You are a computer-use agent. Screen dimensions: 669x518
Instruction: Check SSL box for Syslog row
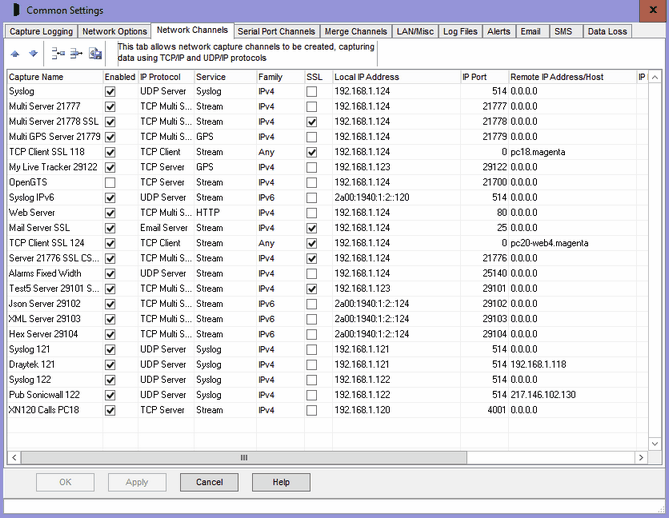[x=313, y=91]
